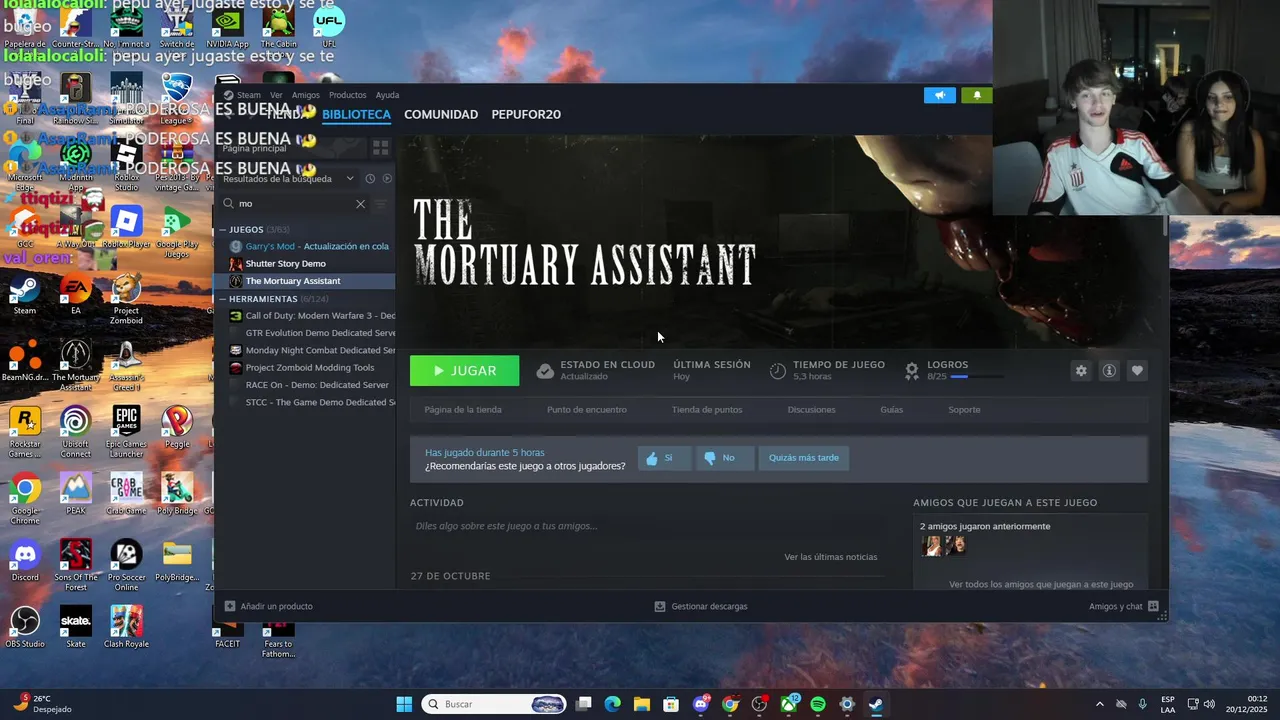Screen dimensions: 1280x720
Task: Click activity text box for friends
Action: pyautogui.click(x=647, y=526)
